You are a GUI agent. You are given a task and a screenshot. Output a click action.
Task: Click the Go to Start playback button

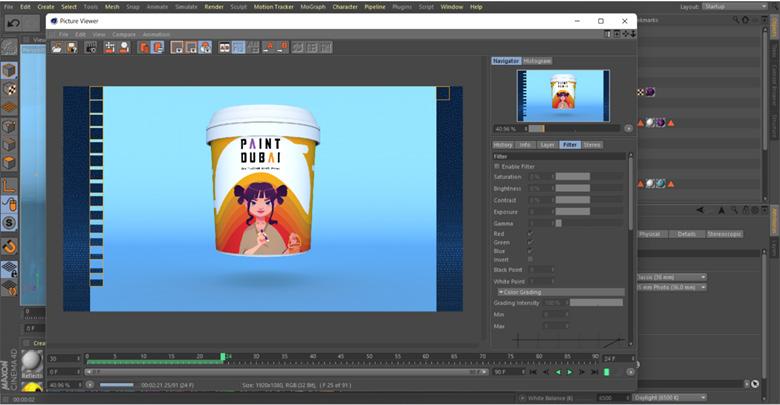click(533, 372)
